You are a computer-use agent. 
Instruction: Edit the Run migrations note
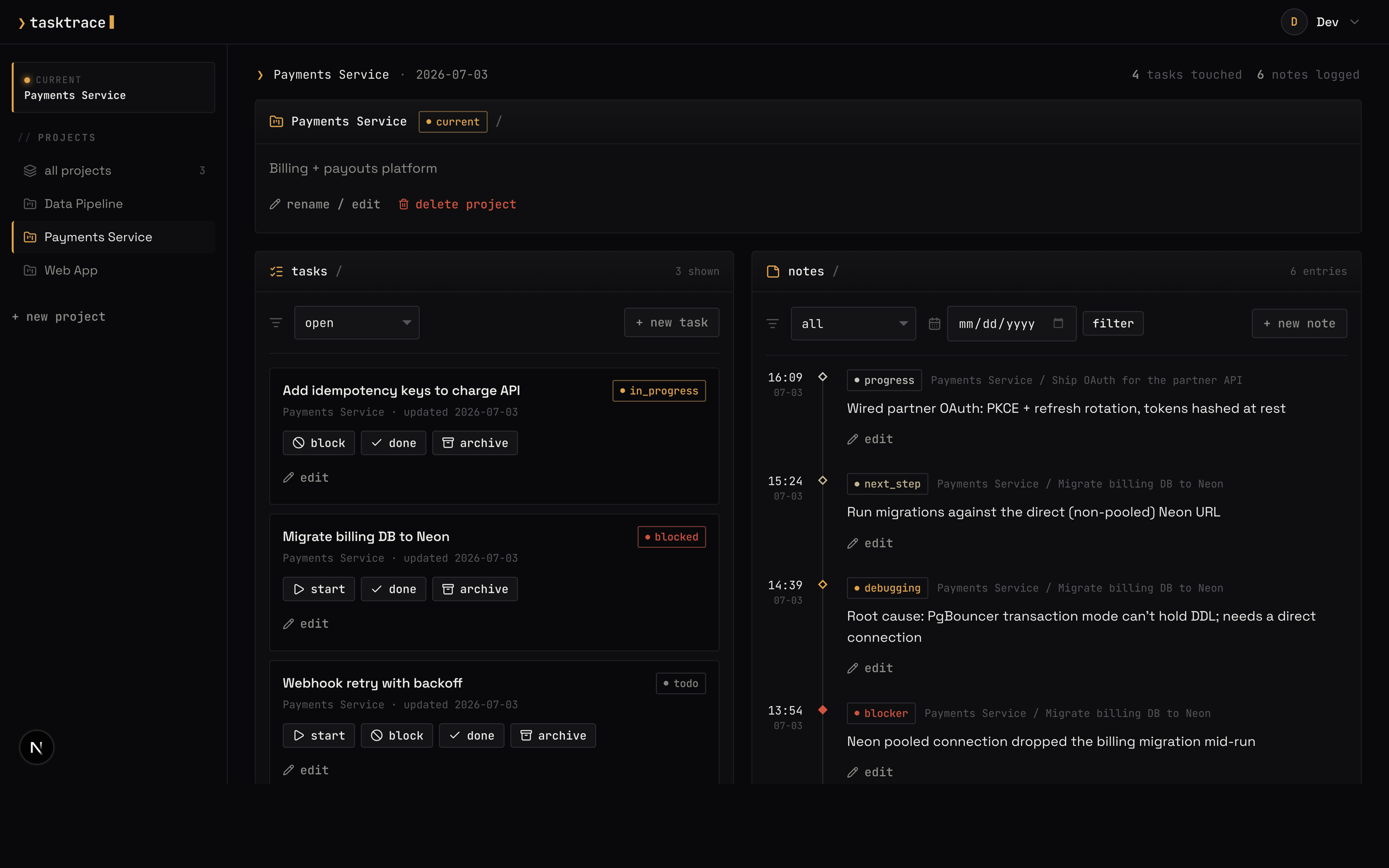(x=870, y=543)
